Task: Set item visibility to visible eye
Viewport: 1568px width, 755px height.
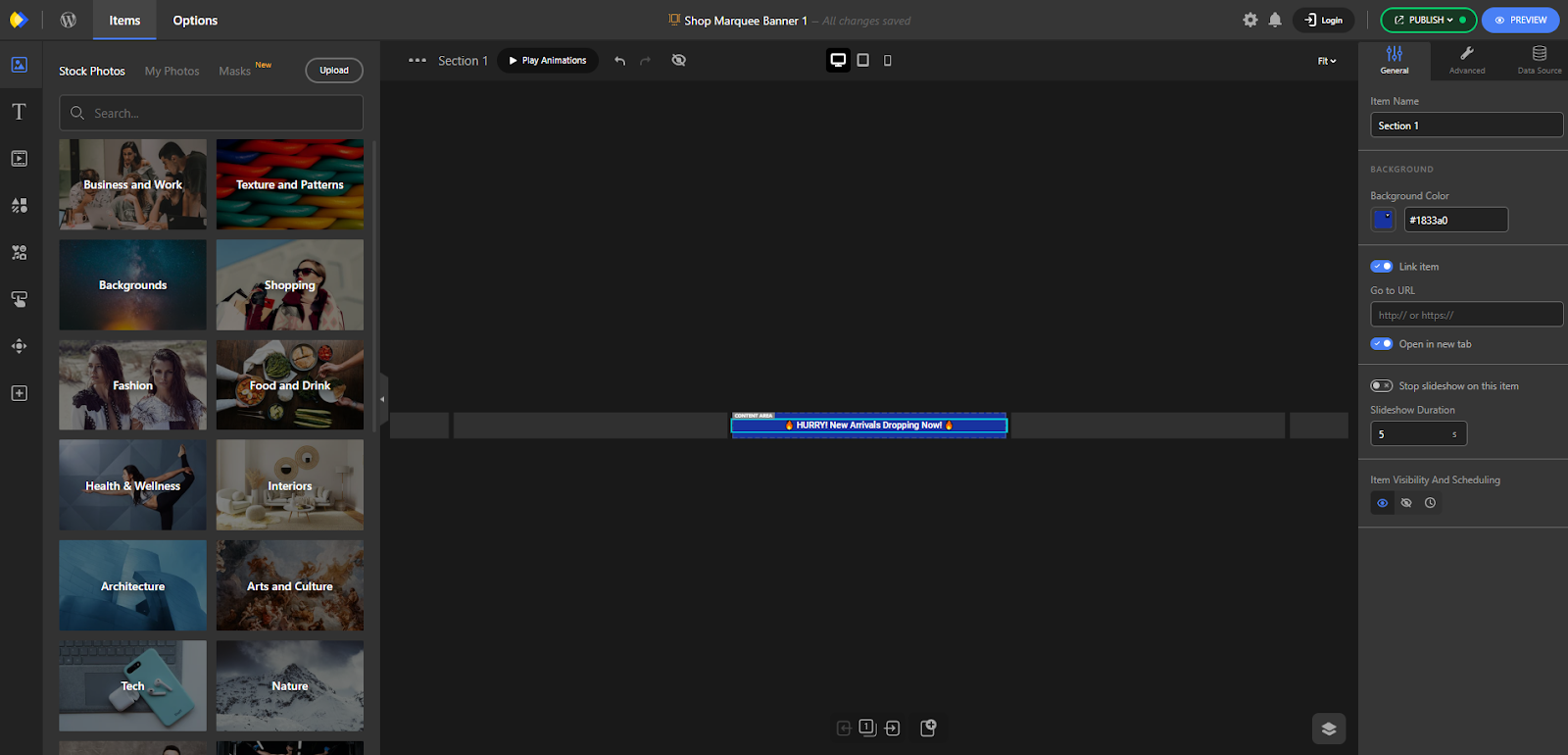Action: click(x=1383, y=503)
